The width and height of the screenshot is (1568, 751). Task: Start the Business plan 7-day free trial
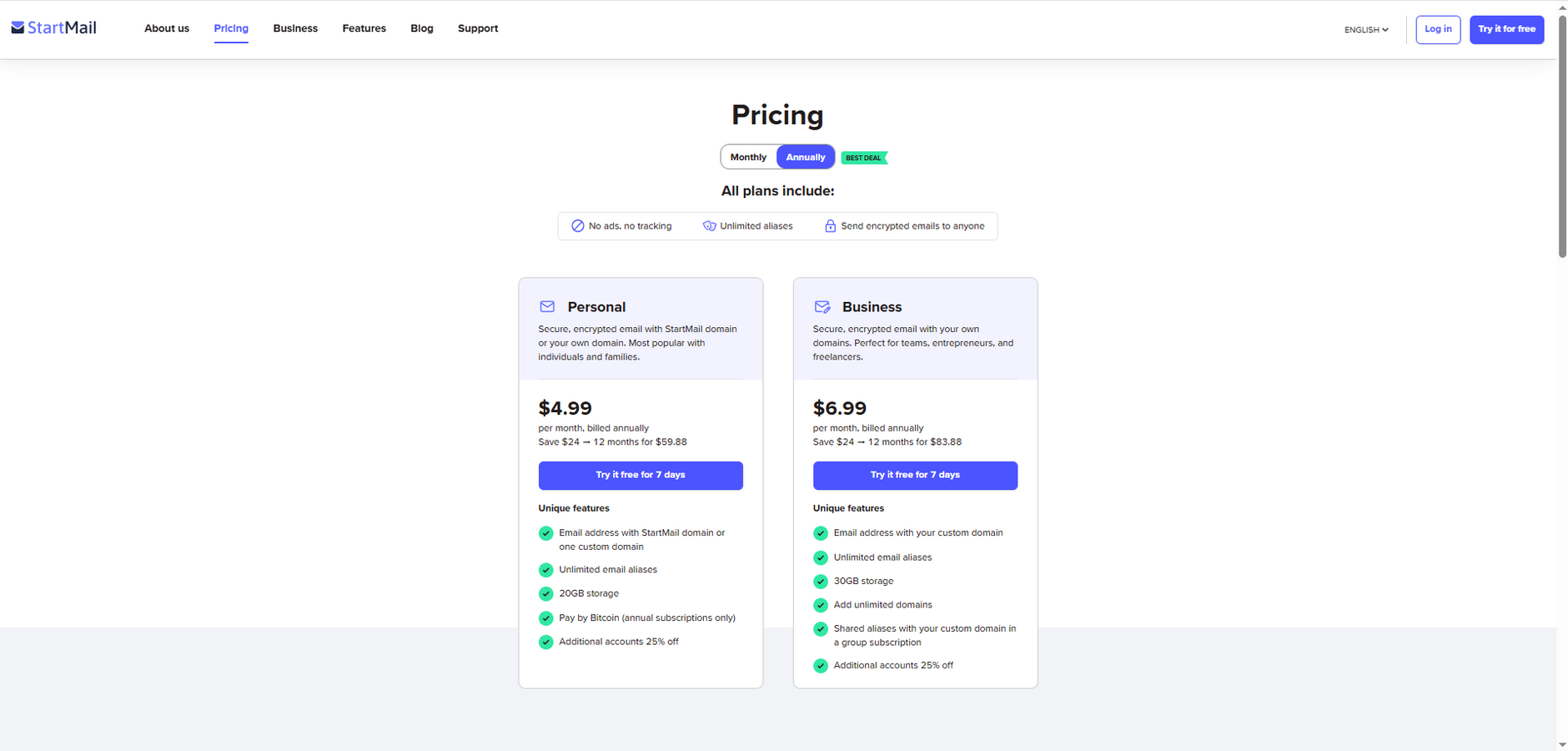(915, 476)
